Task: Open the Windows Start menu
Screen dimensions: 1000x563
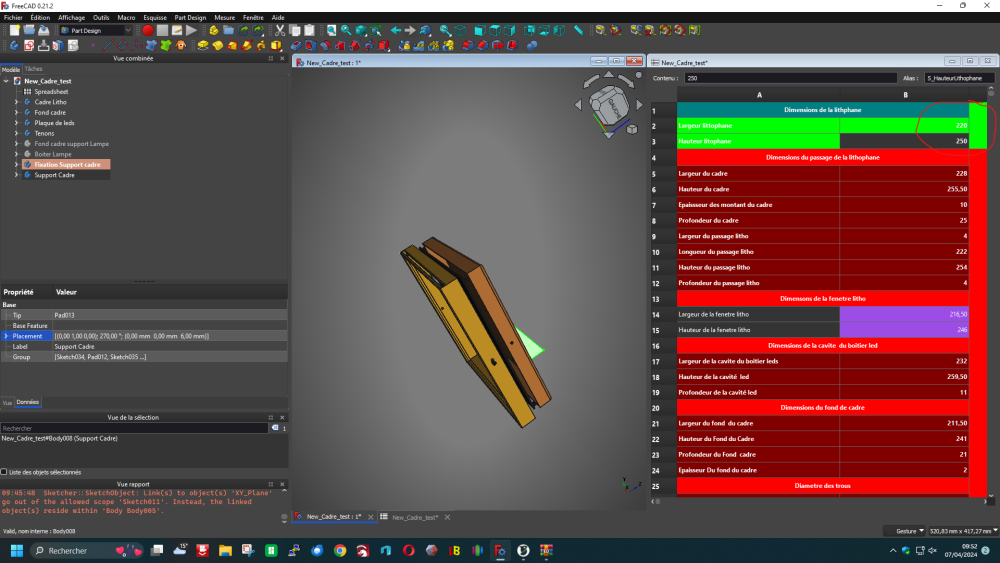Action: [x=17, y=550]
